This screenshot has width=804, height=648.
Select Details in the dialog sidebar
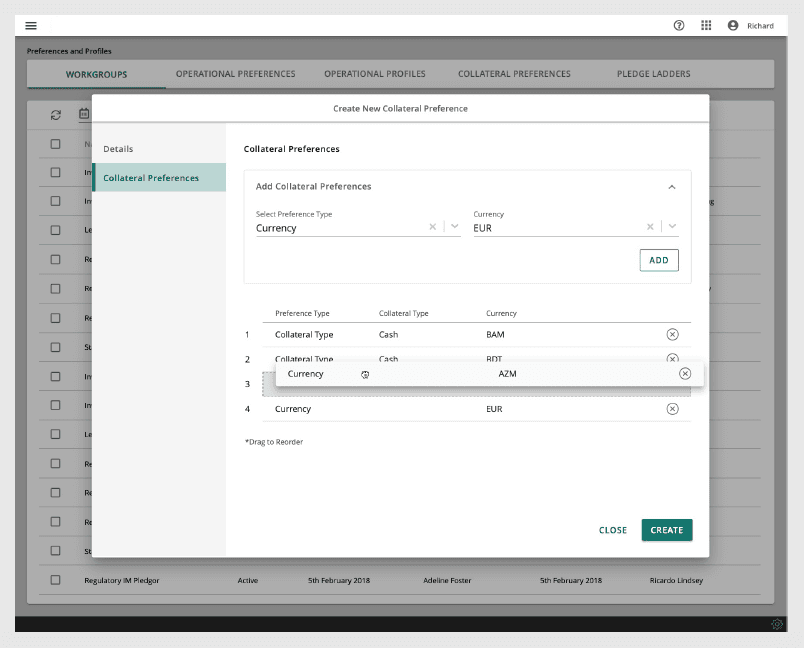[118, 149]
